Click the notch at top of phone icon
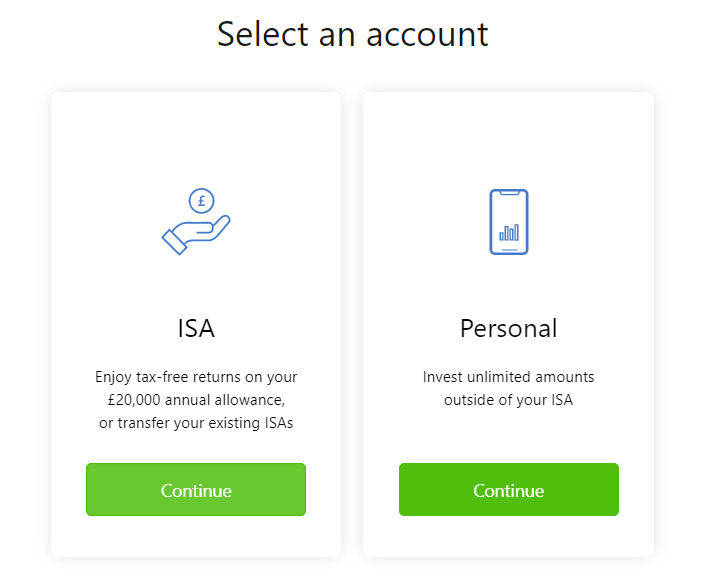 click(509, 193)
